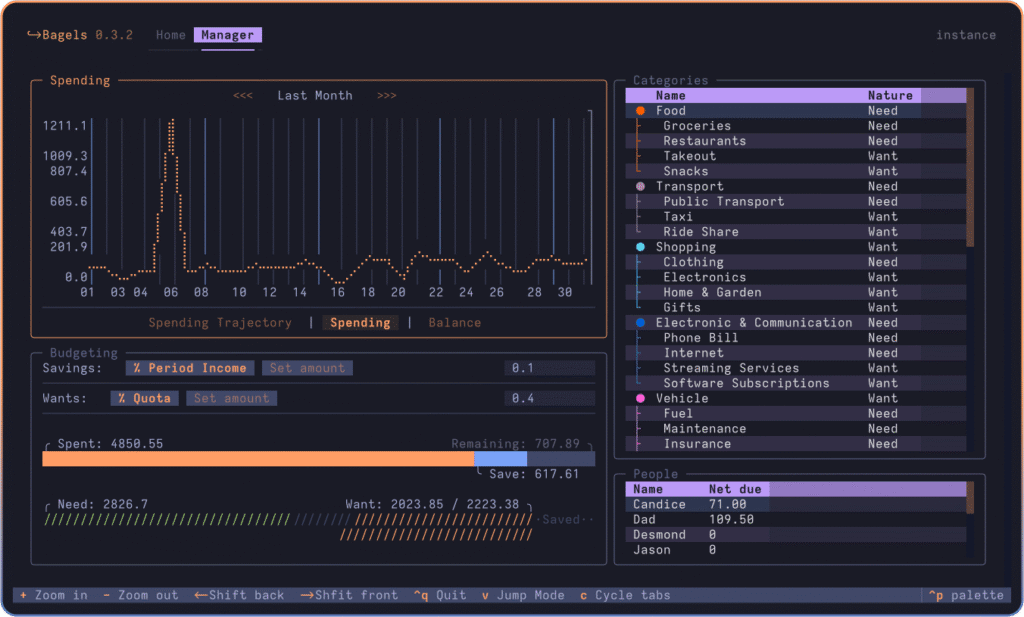Switch chart to Spending Trajectory
1024x617 pixels.
[219, 323]
